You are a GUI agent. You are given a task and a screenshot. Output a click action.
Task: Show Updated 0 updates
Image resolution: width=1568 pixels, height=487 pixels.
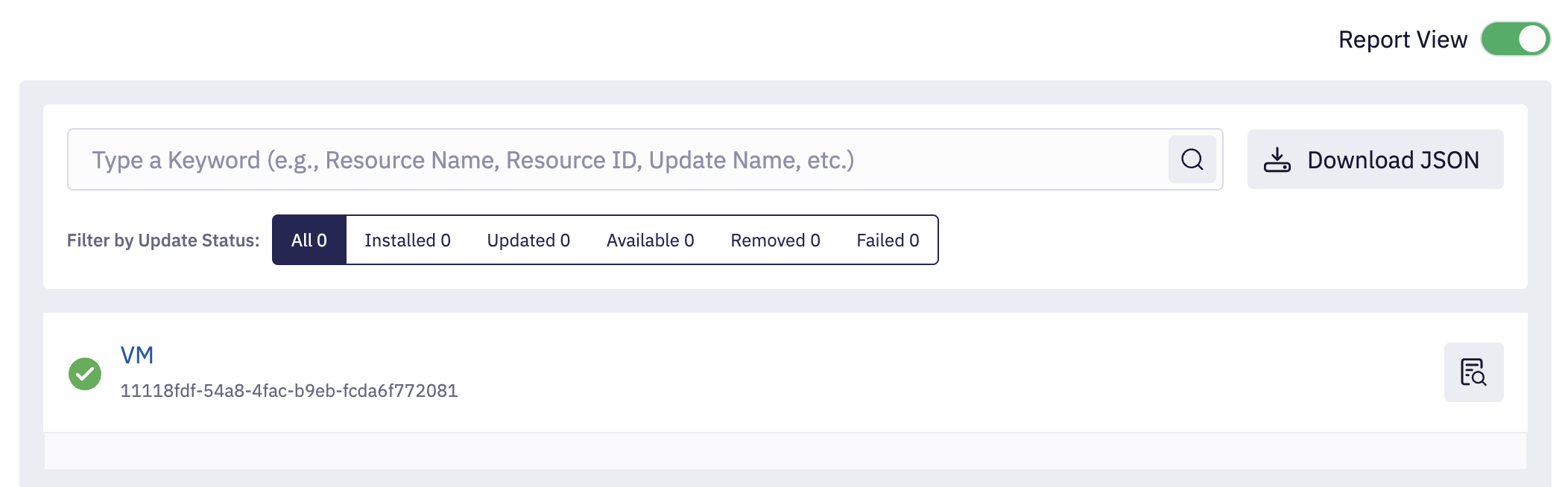[x=528, y=240]
